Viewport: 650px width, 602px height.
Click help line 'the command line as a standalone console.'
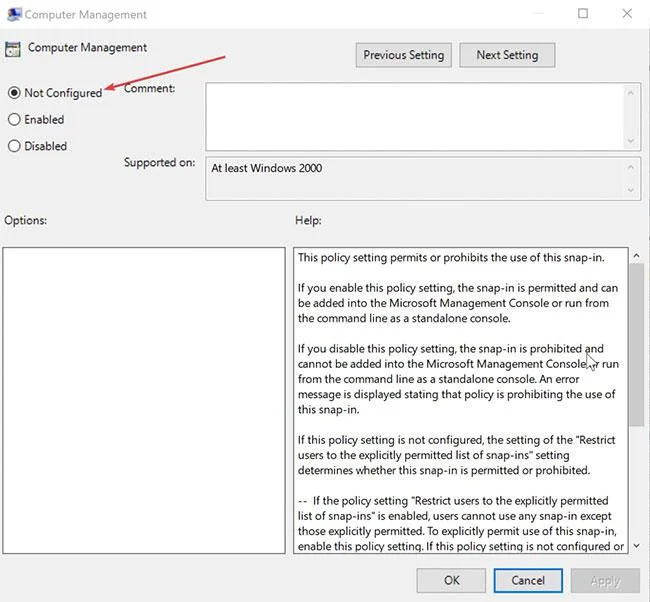coord(404,318)
